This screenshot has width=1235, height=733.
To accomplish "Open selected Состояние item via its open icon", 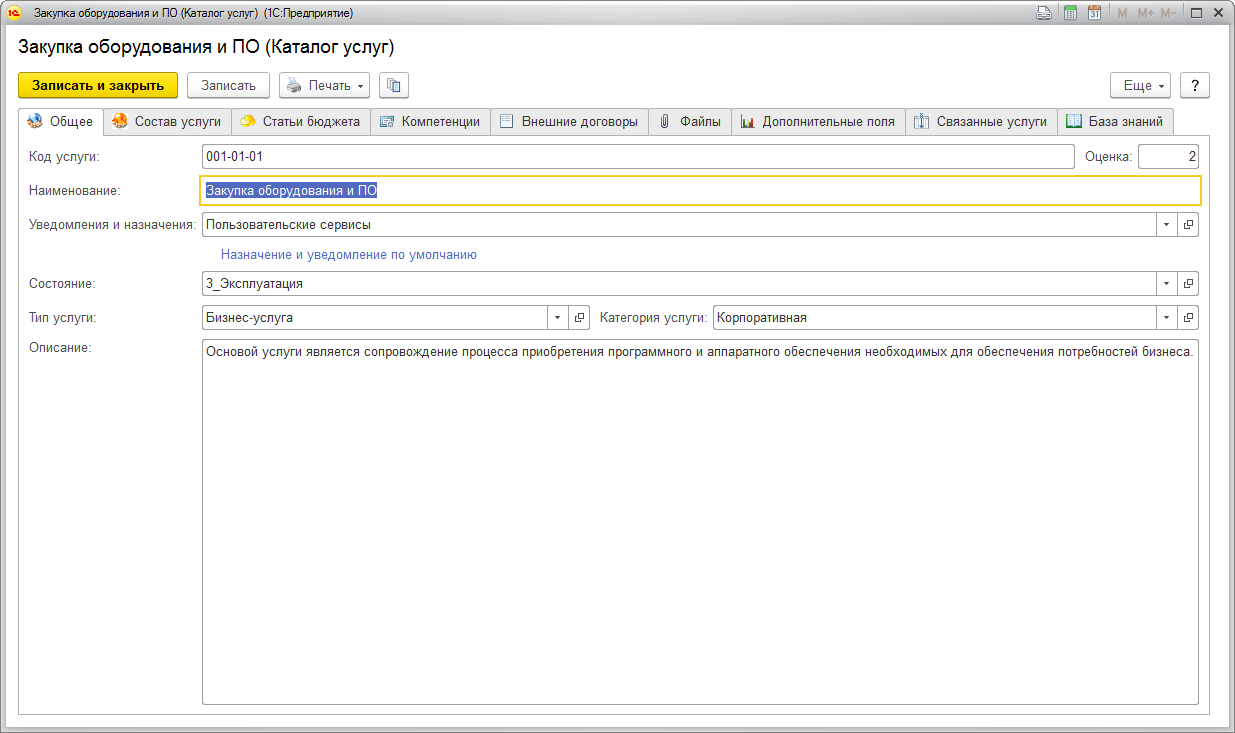I will tap(1188, 284).
